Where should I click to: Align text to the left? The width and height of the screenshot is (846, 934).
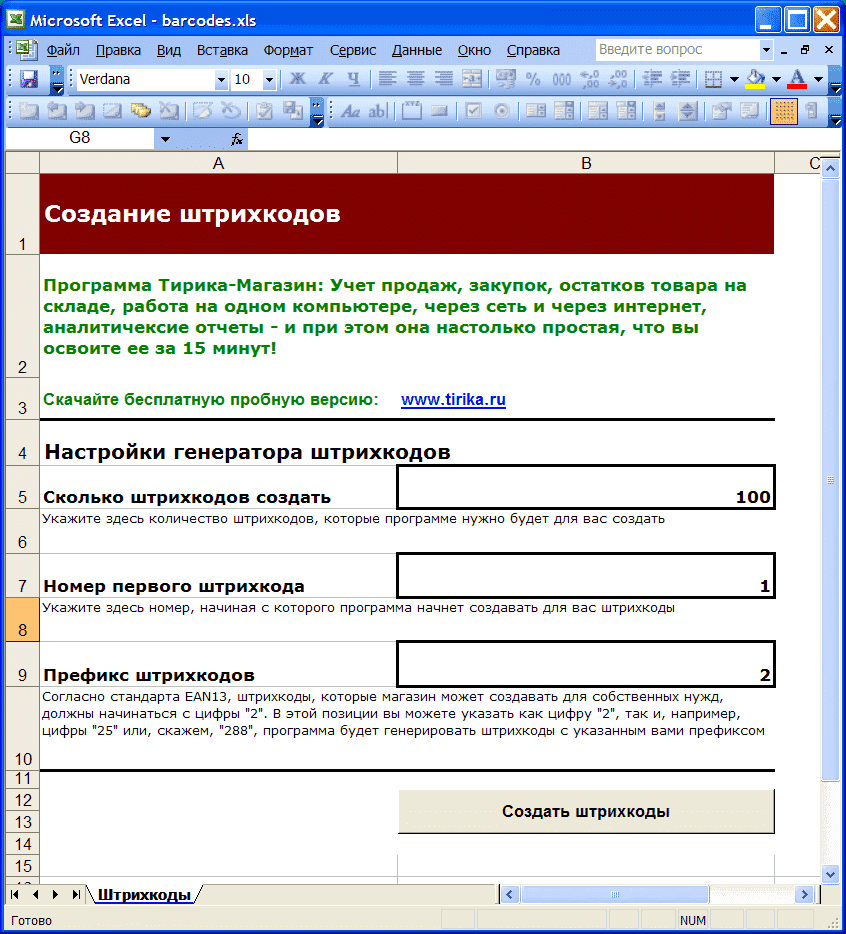coord(387,80)
